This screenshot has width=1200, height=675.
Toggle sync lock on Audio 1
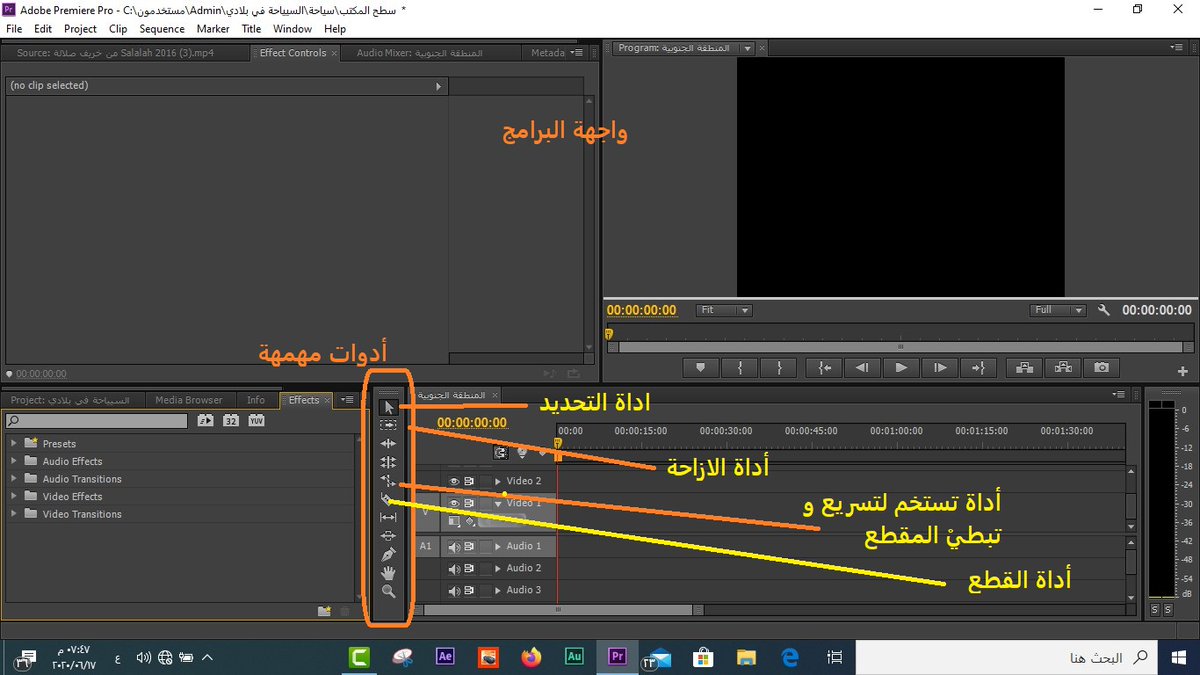[468, 547]
